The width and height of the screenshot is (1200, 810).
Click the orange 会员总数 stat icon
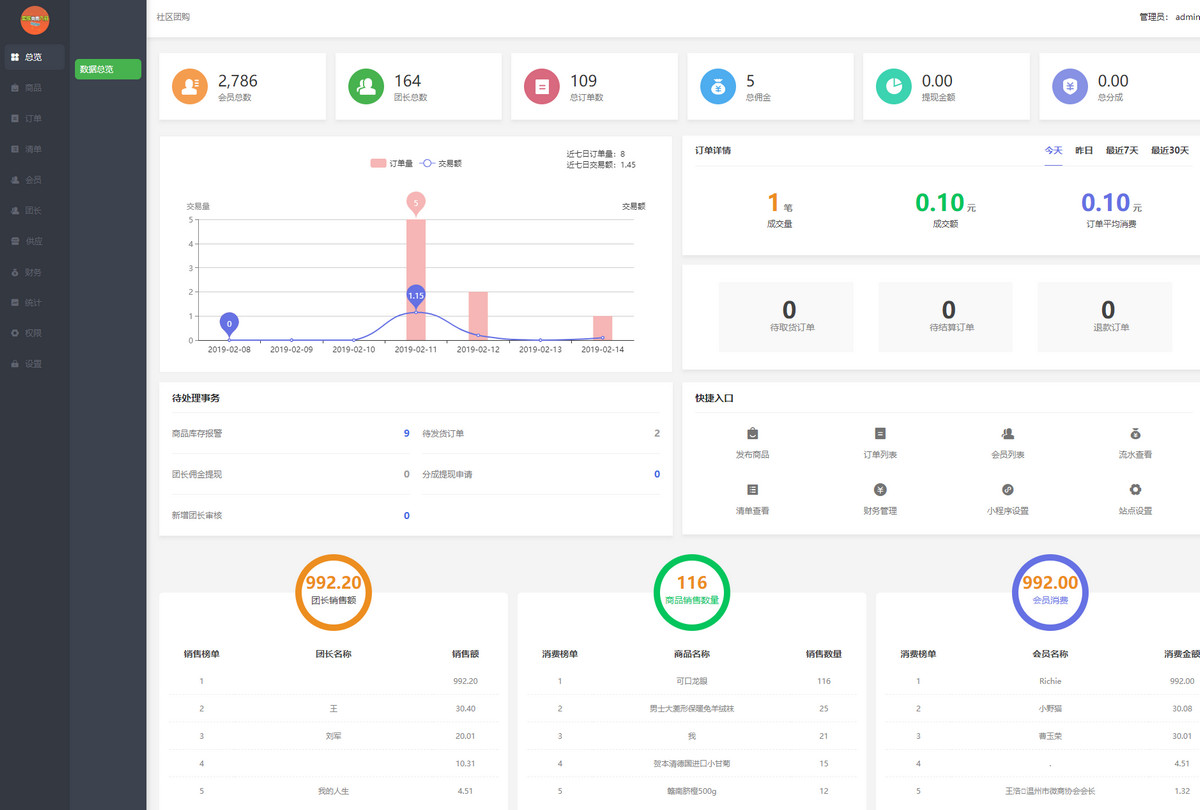(190, 87)
